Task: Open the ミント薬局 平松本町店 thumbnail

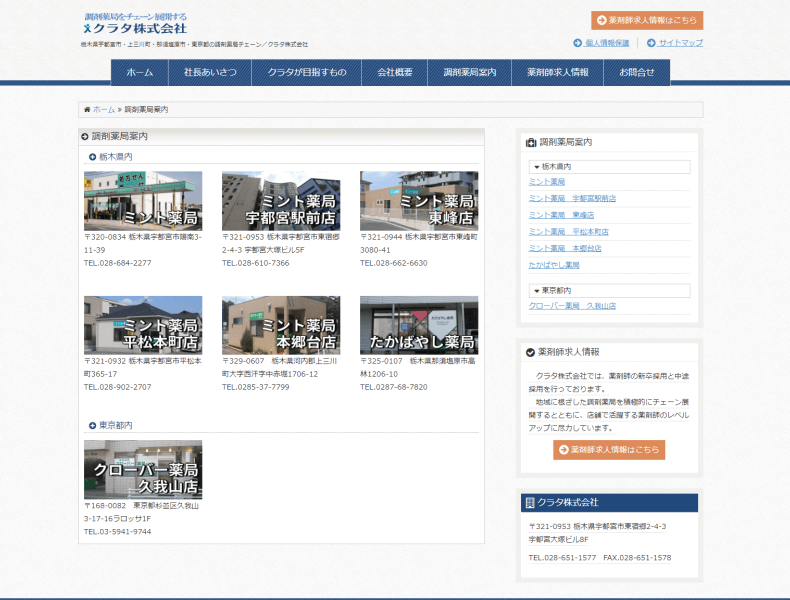Action: pyautogui.click(x=143, y=325)
